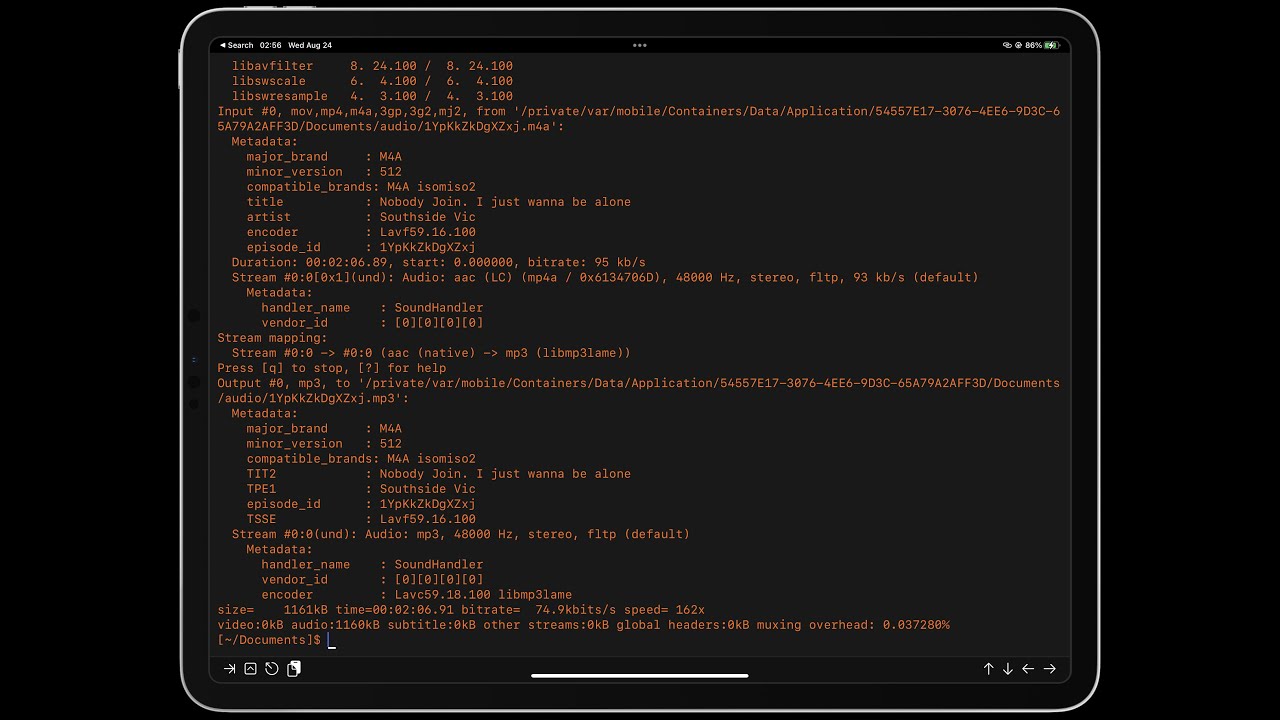Click the input title 'Nobody Join. I just wanna be alone'
This screenshot has width=1280, height=720.
click(505, 202)
